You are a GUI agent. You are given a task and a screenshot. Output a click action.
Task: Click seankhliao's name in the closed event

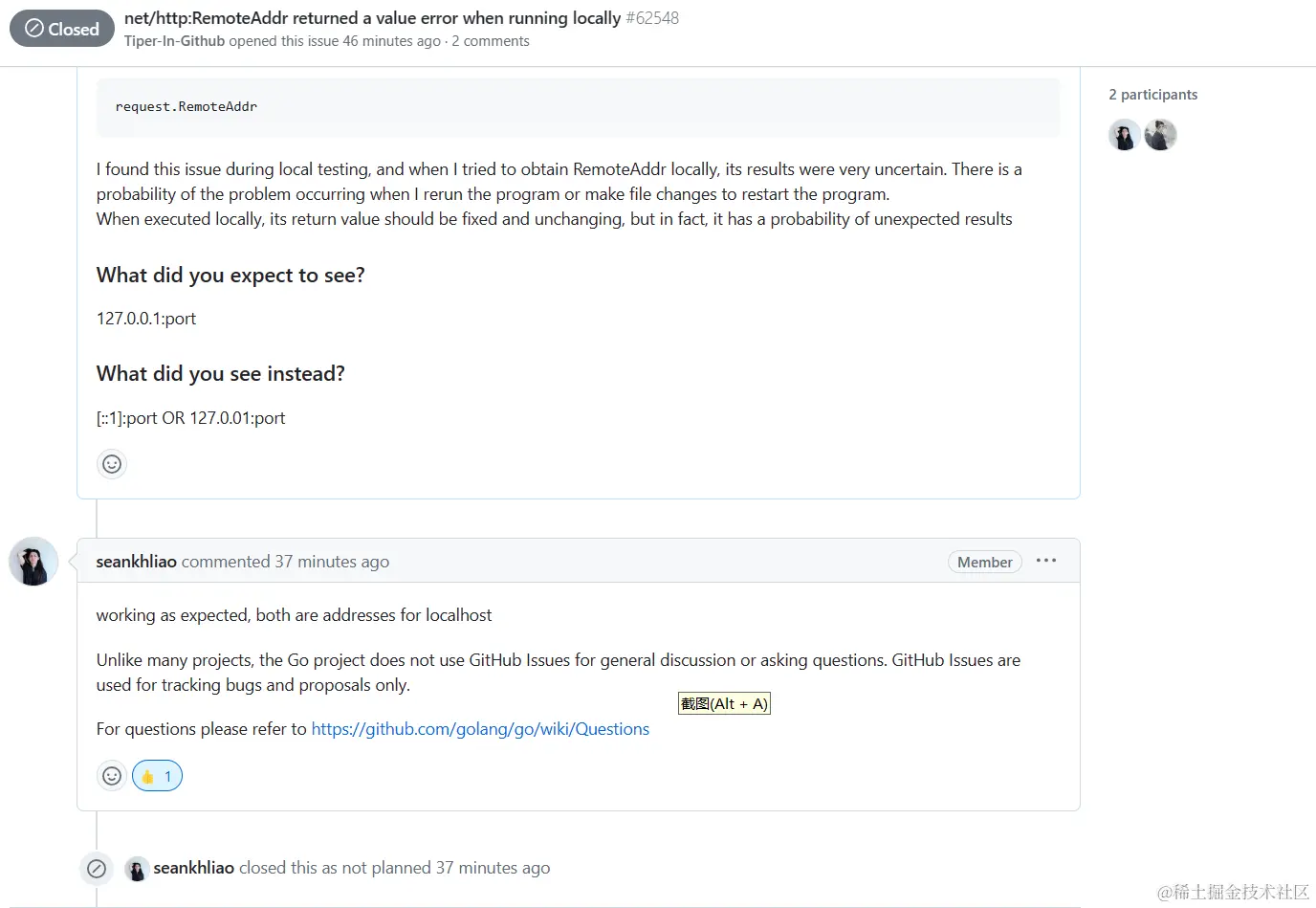(x=193, y=868)
